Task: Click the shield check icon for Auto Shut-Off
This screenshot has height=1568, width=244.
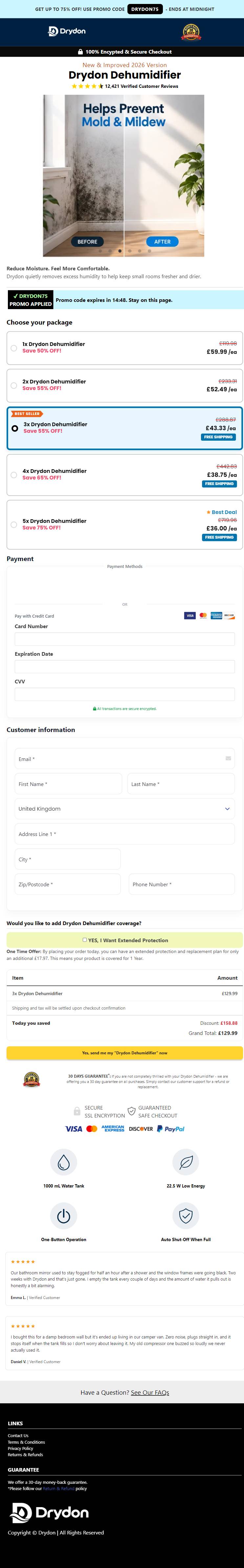Action: [186, 1216]
